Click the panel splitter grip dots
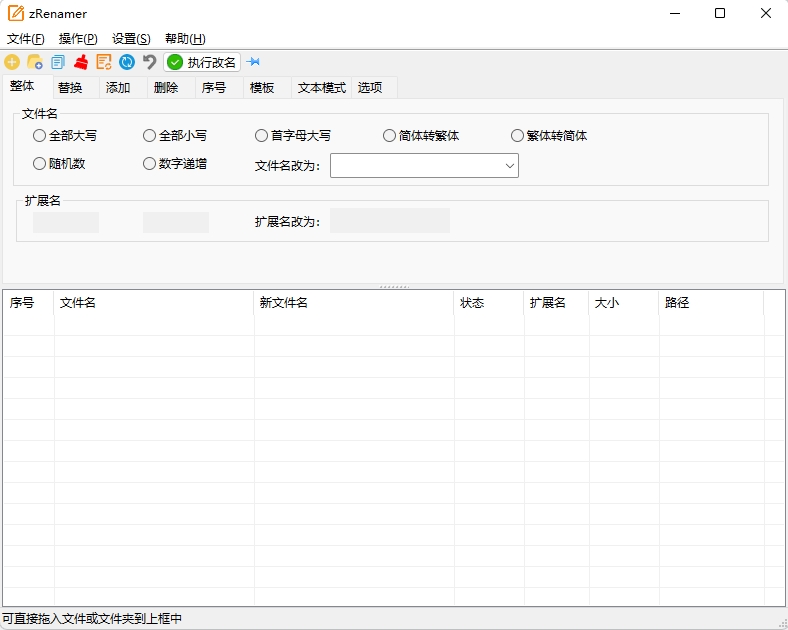Screen dimensions: 788x630 [x=394, y=287]
